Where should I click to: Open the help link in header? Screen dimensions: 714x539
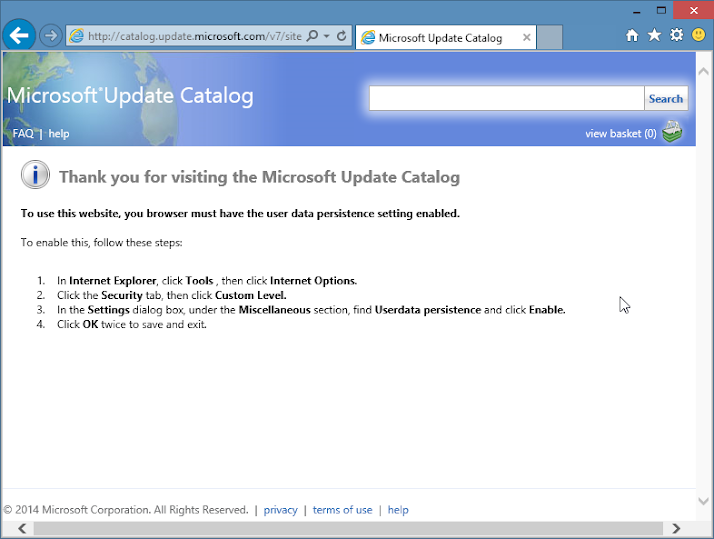click(59, 133)
